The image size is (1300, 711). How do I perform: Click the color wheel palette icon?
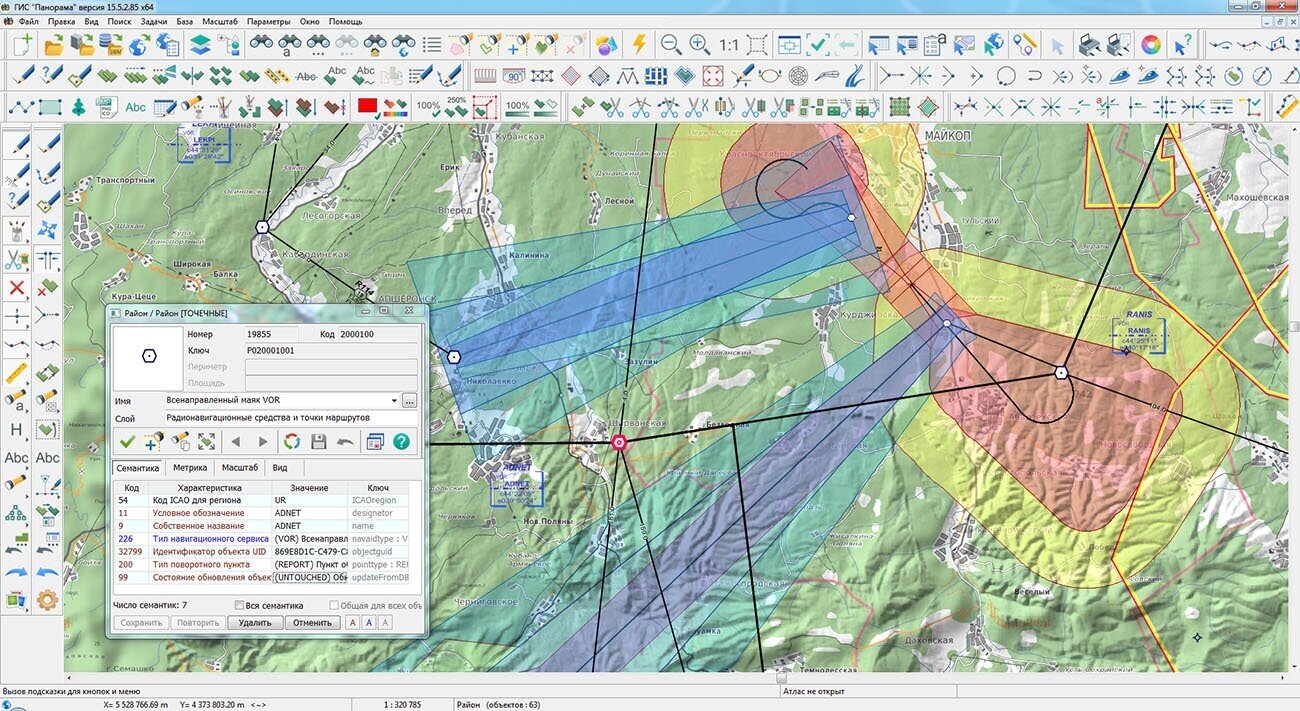pyautogui.click(x=1151, y=45)
